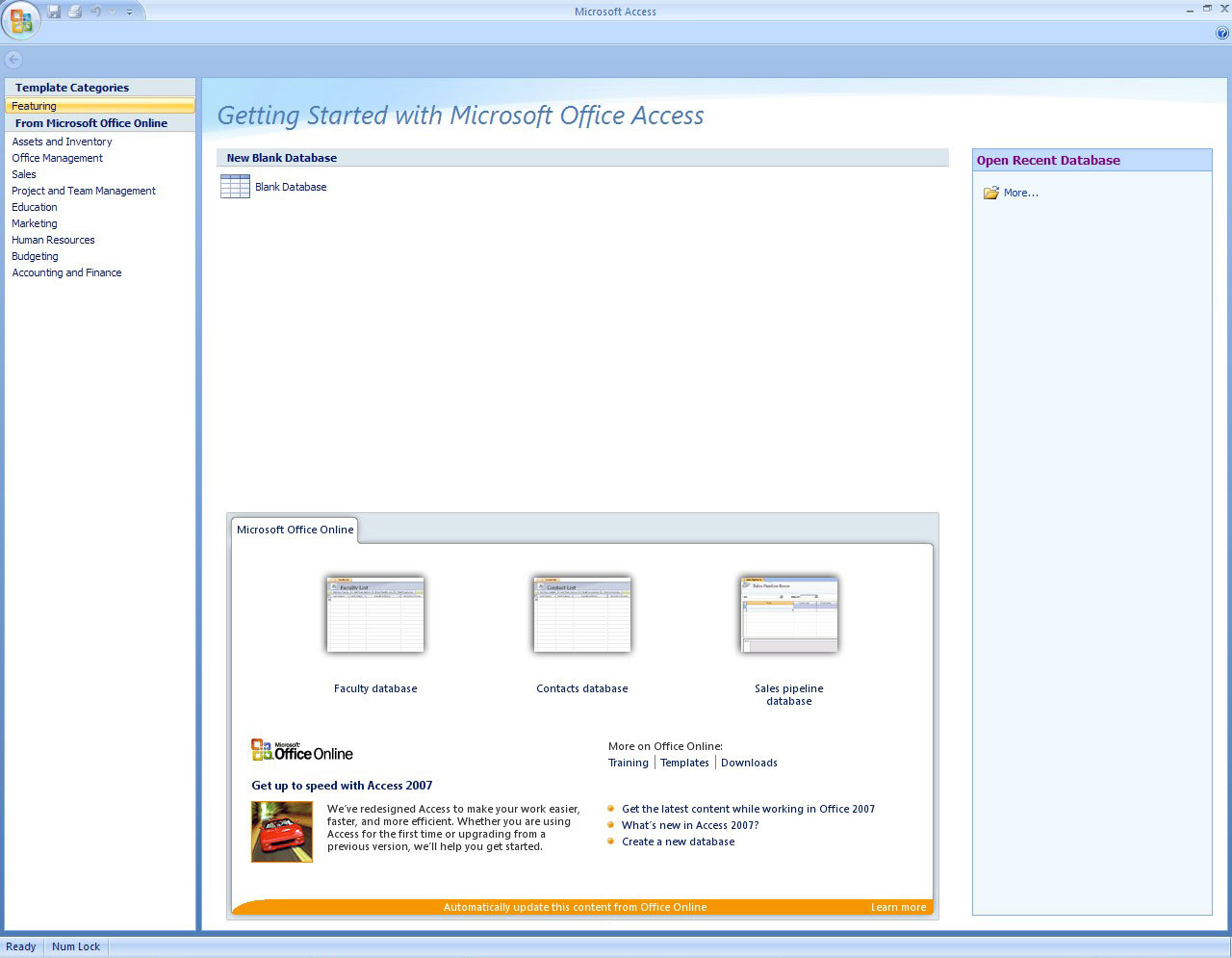Select the Marketing category
Image resolution: width=1232 pixels, height=958 pixels.
(35, 223)
